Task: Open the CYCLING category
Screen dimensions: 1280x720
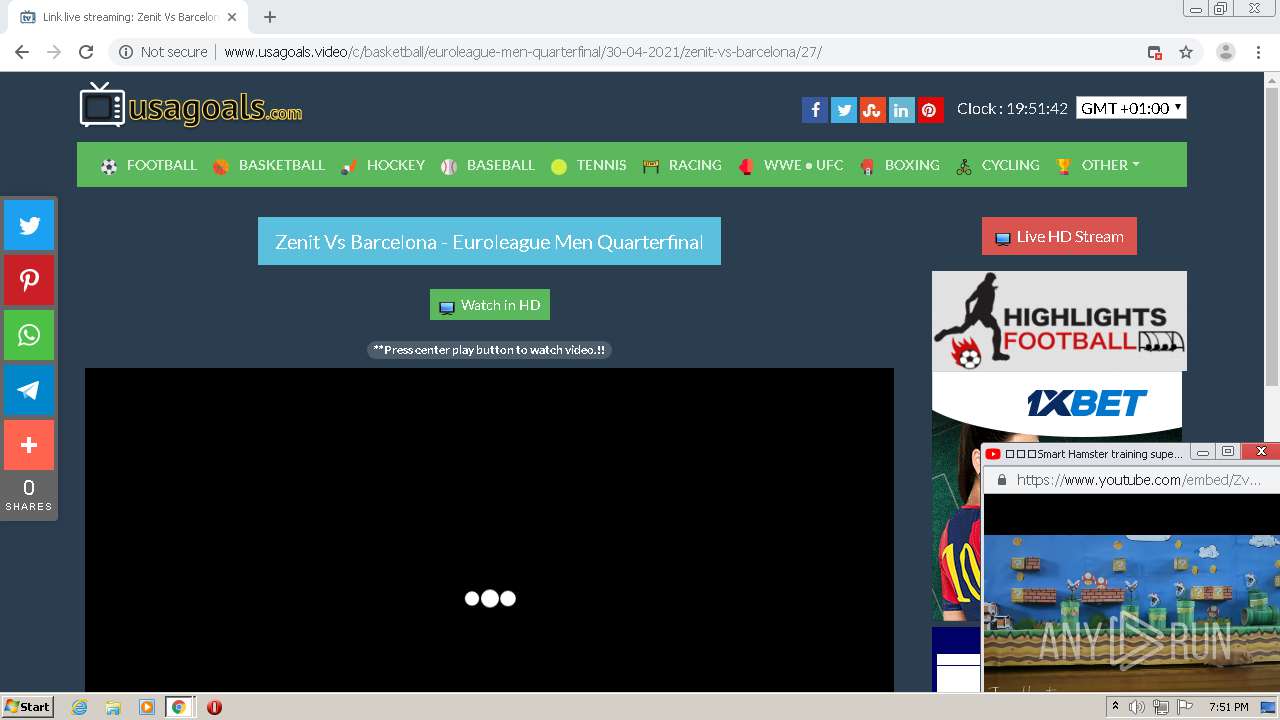Action: click(998, 165)
